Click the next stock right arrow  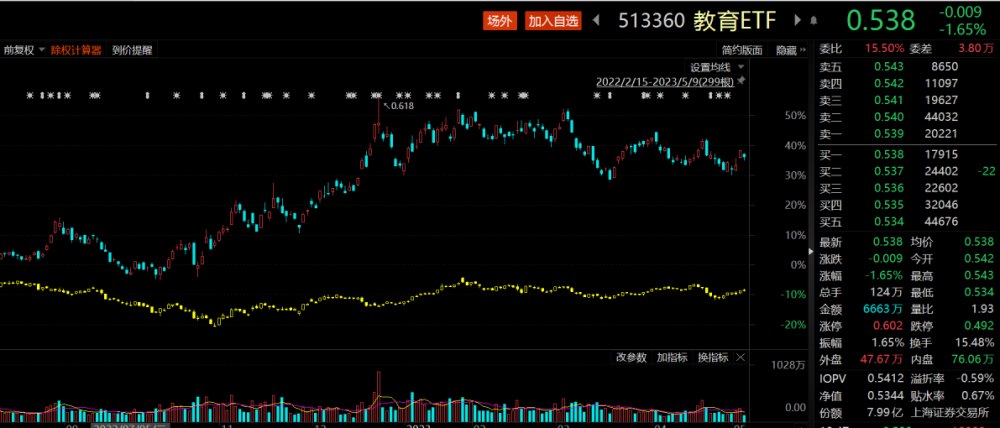click(x=797, y=20)
